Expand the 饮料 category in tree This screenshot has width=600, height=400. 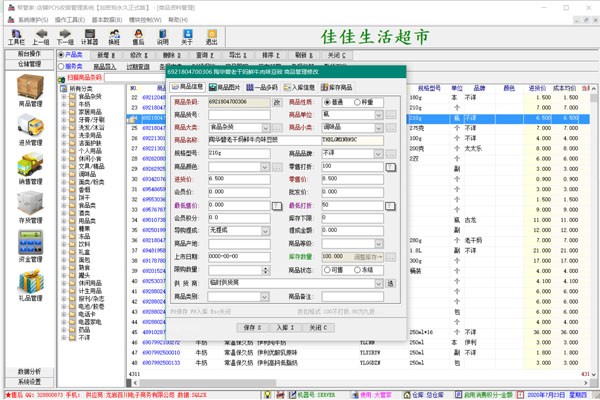pos(64,244)
